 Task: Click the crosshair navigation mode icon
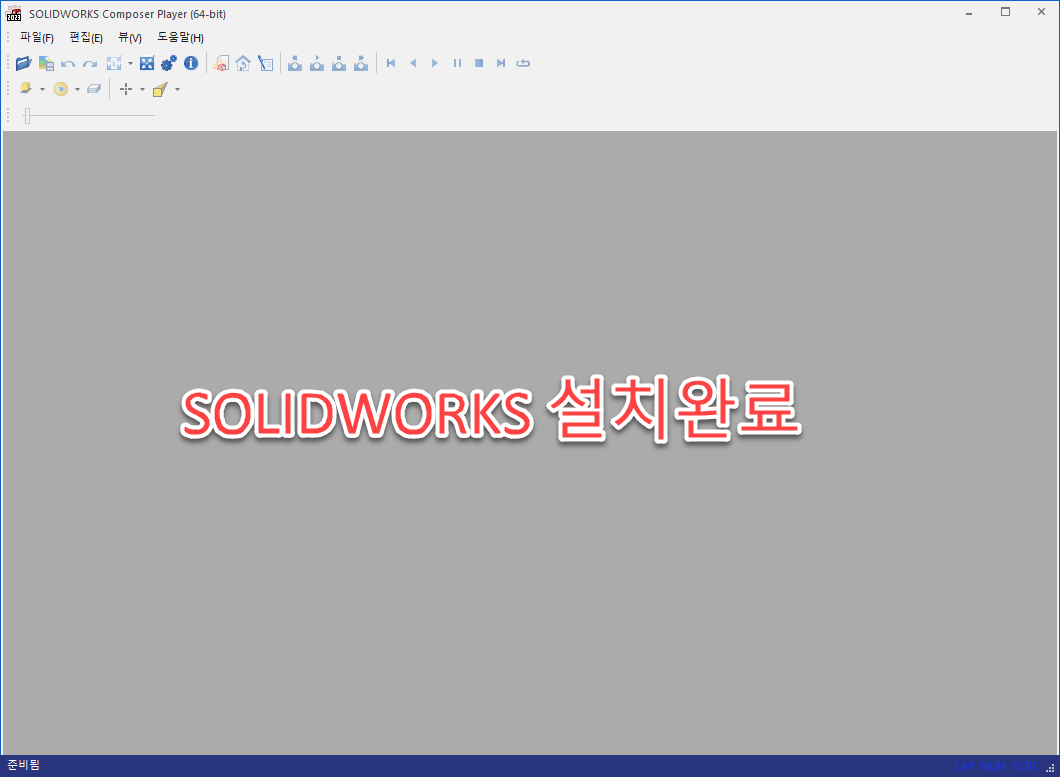click(126, 89)
